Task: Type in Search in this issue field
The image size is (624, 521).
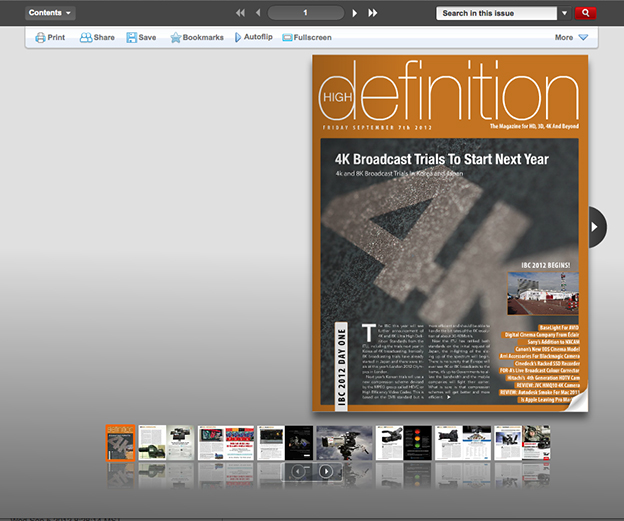Action: tap(496, 13)
